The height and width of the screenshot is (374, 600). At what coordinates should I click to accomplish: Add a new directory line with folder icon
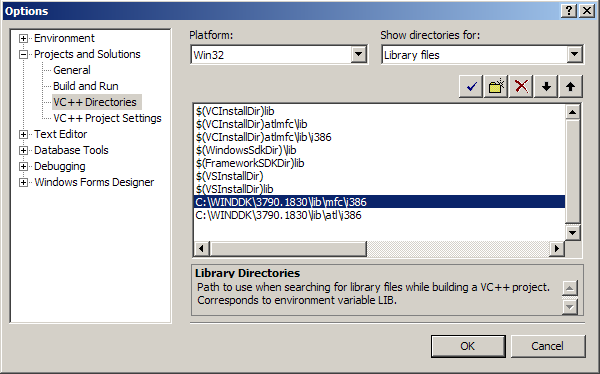(x=496, y=87)
